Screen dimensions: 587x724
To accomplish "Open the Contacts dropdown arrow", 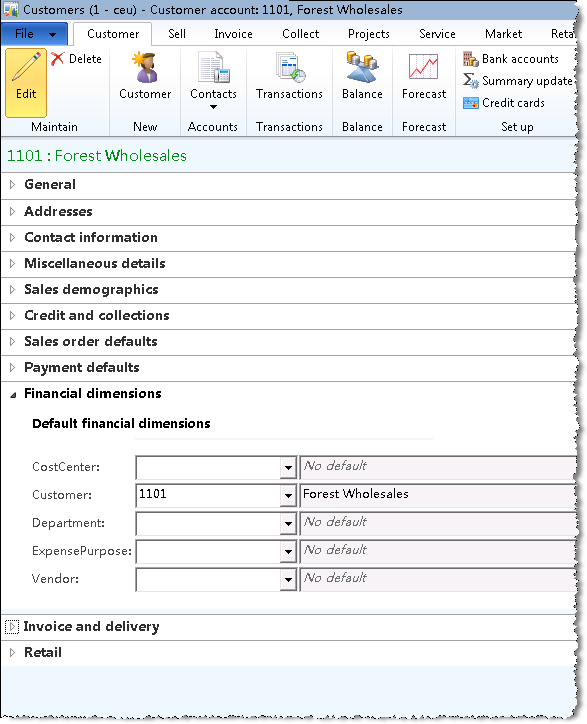I will tap(213, 107).
